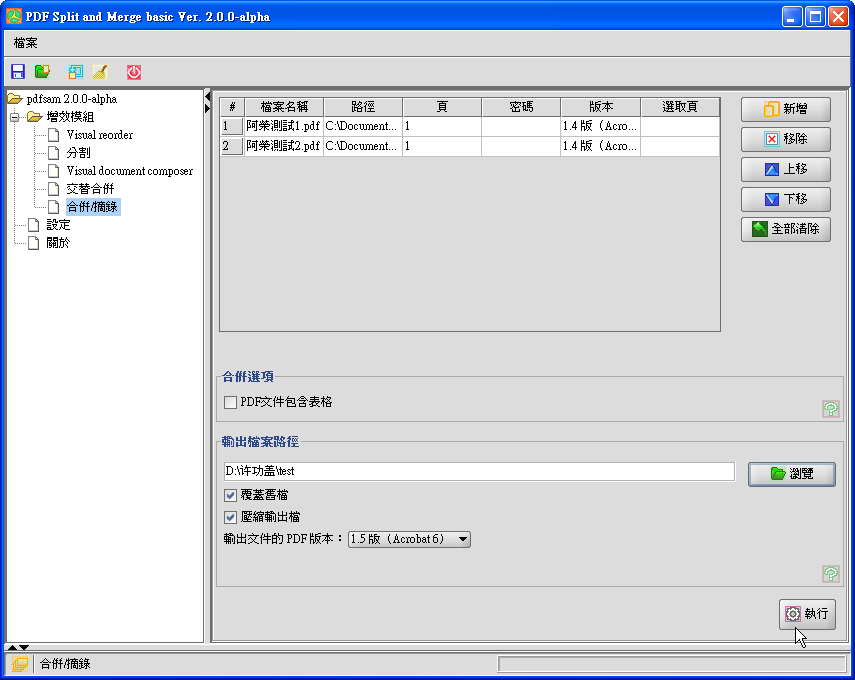
Task: Click the 全部清除 clear all button
Action: tap(786, 229)
